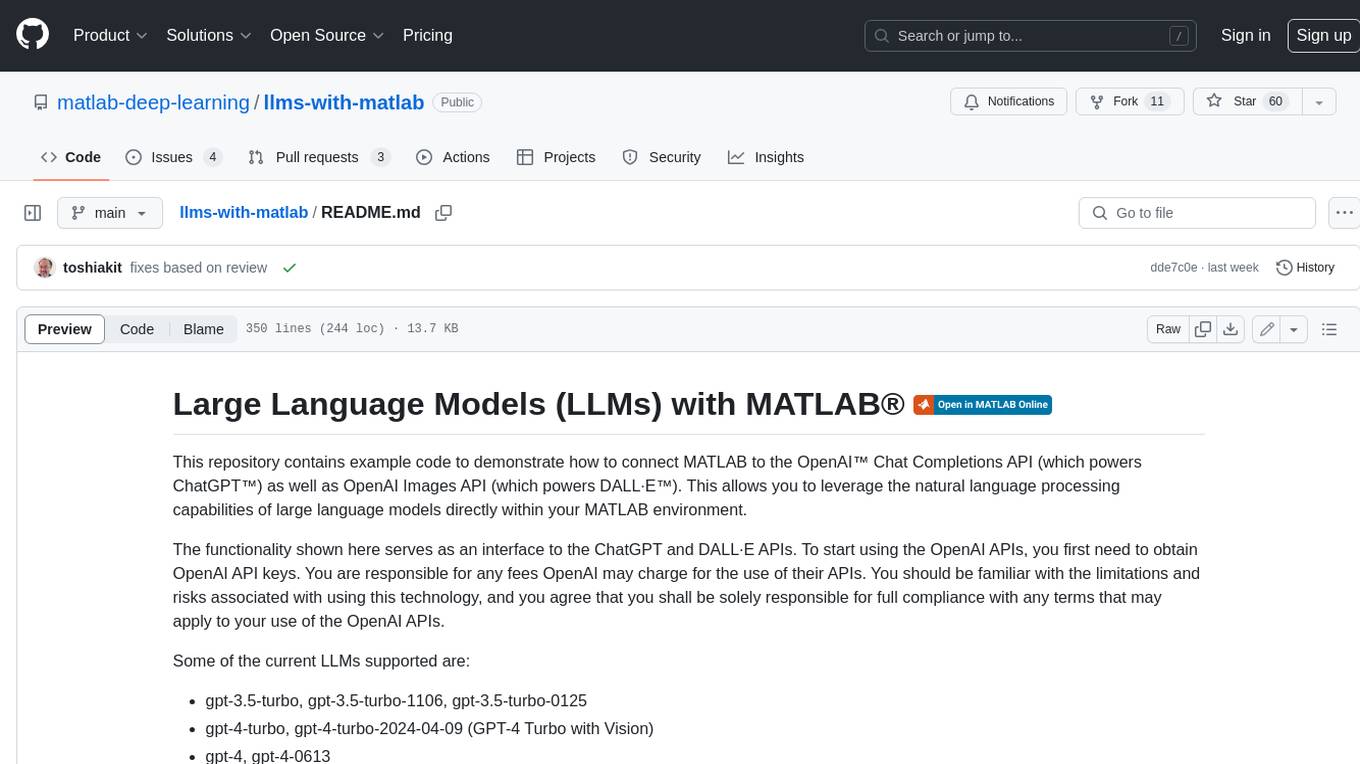Switch to the Projects tab
The image size is (1360, 764).
coord(556,157)
